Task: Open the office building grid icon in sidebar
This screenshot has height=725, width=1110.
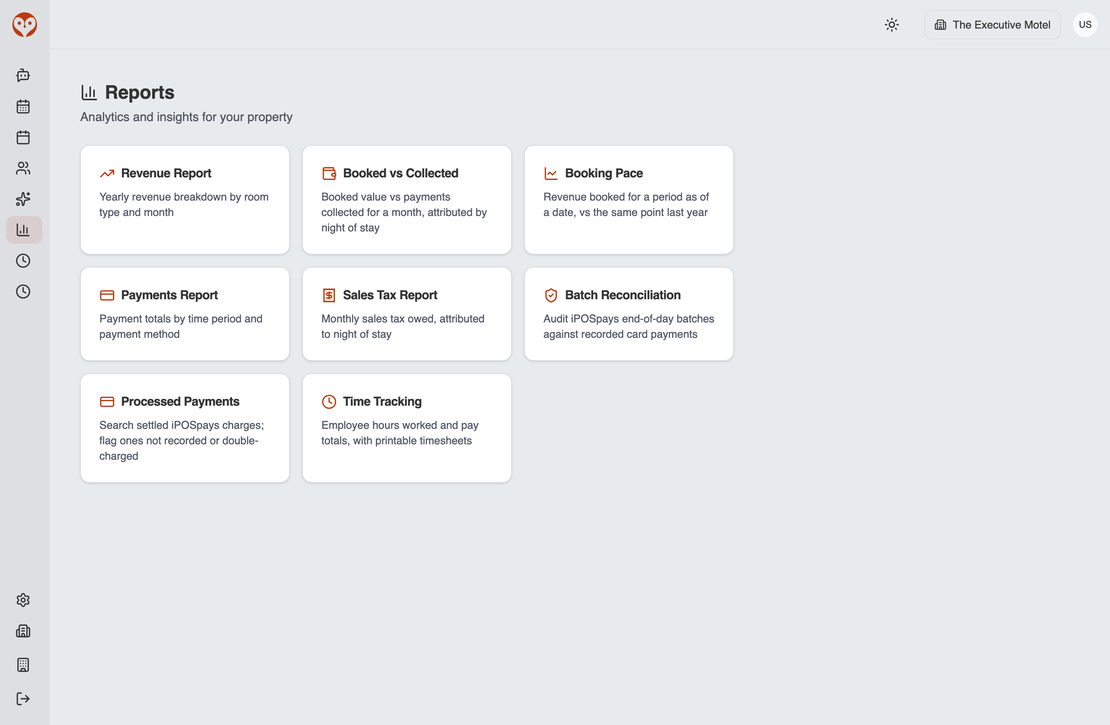Action: pyautogui.click(x=23, y=665)
